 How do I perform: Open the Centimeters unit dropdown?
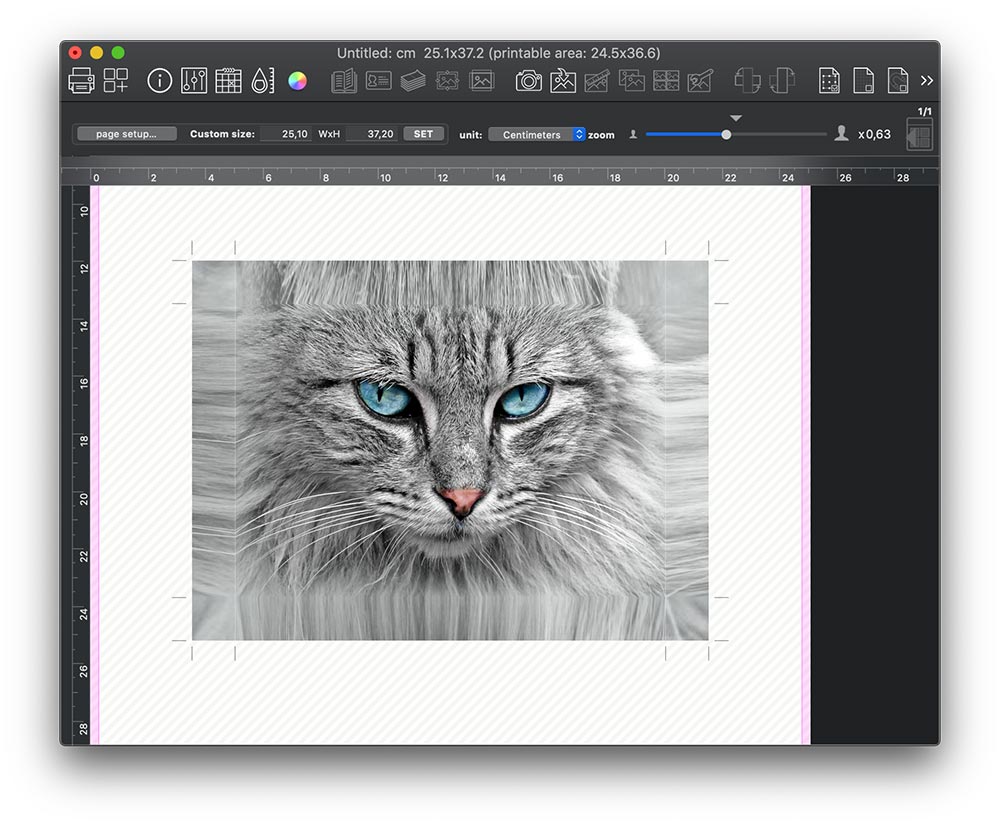[537, 134]
